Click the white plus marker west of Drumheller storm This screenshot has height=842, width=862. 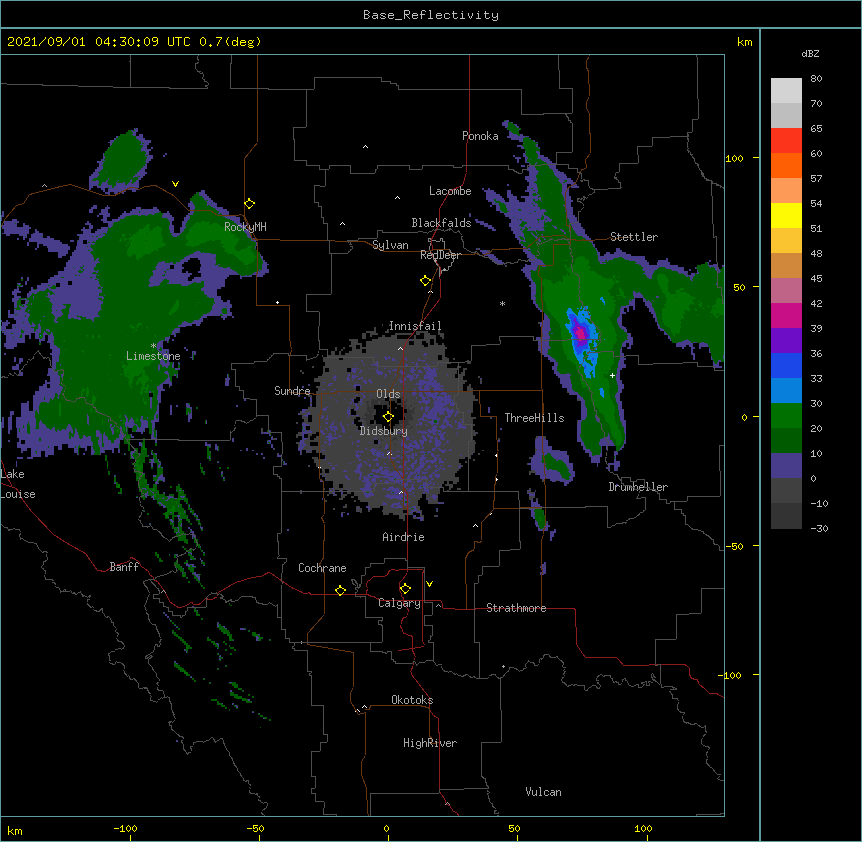[x=612, y=375]
